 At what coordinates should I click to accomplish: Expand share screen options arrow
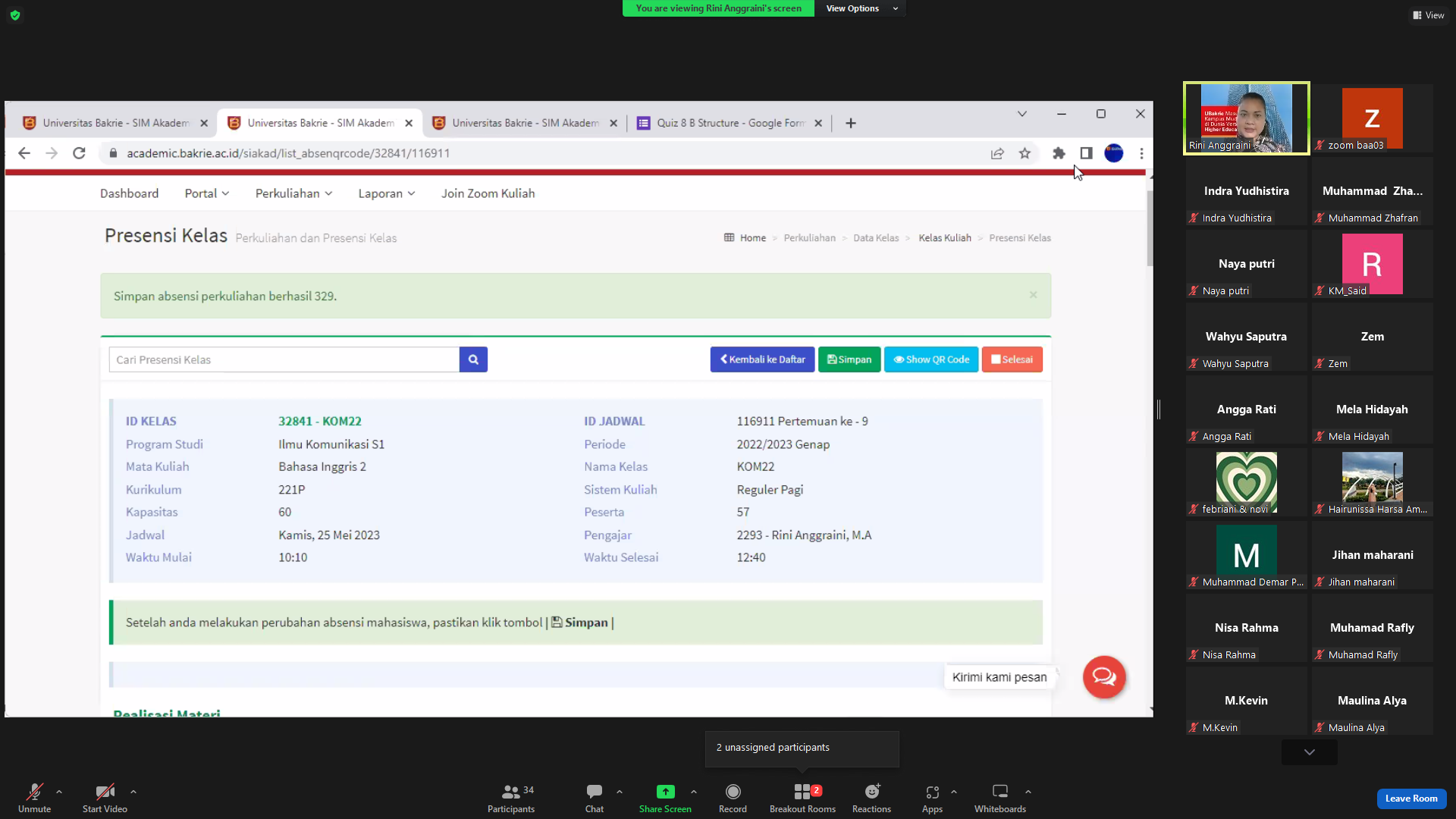tap(694, 792)
